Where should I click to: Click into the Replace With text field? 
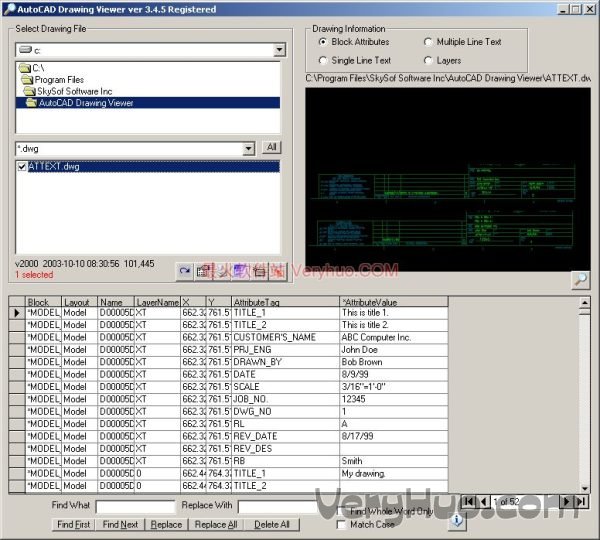click(x=279, y=506)
